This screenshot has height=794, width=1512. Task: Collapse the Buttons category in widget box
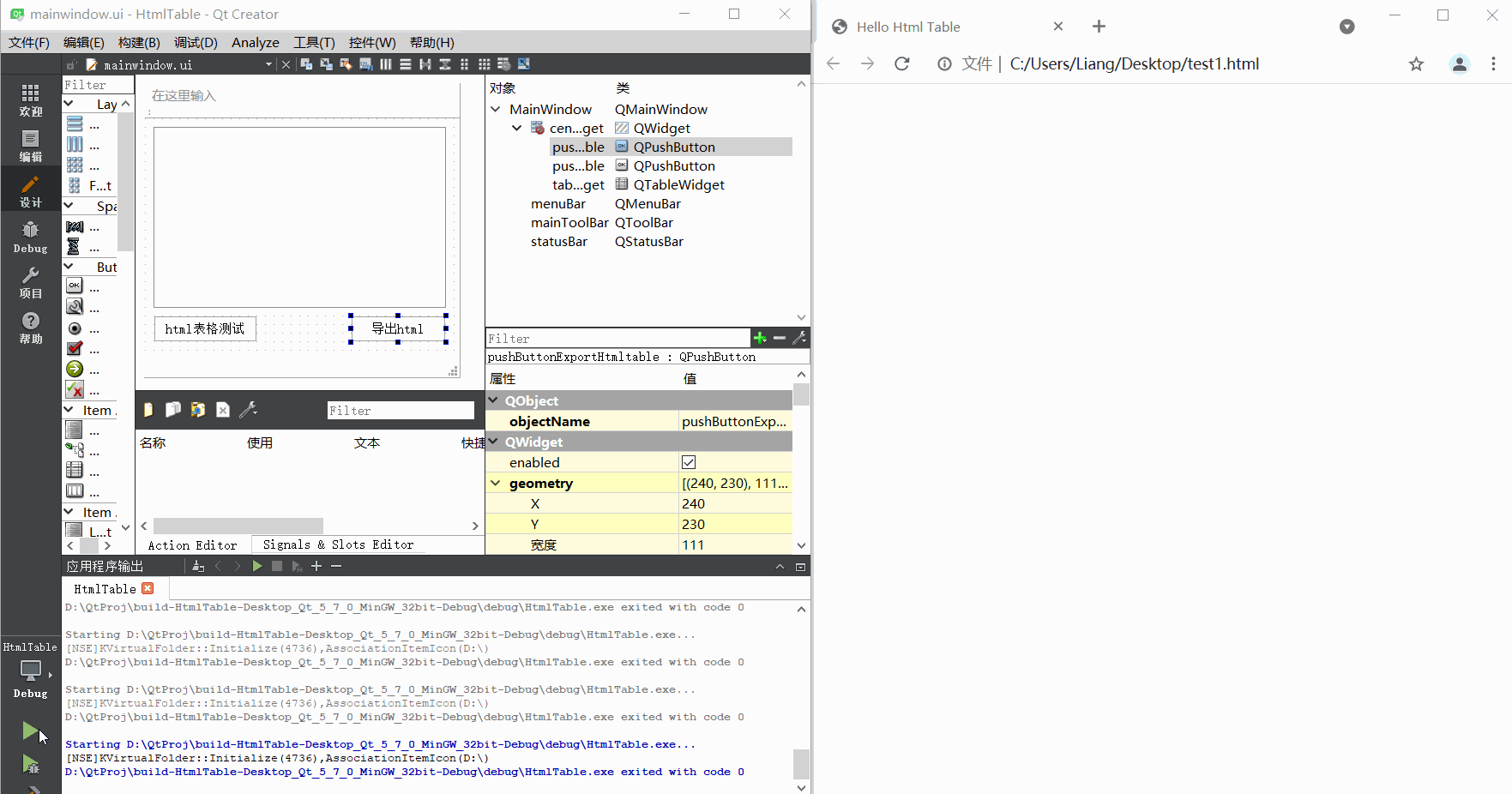click(69, 267)
